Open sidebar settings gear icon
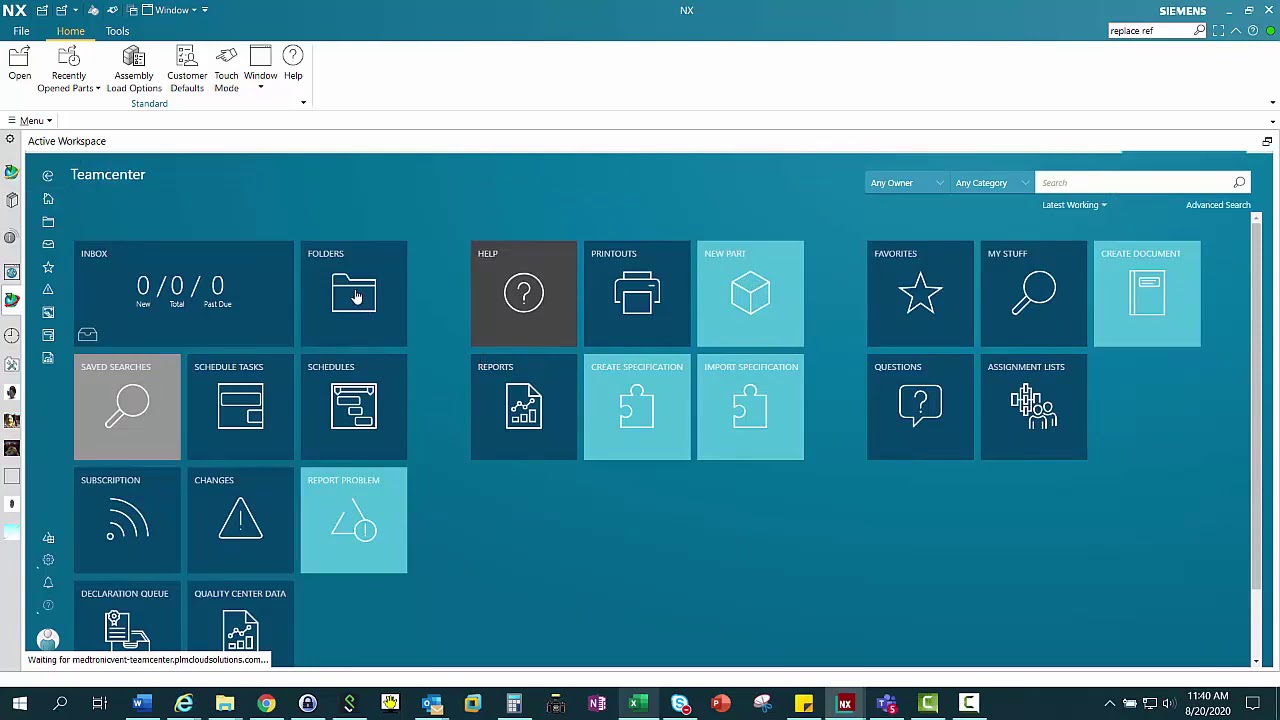1280x720 pixels. click(48, 560)
